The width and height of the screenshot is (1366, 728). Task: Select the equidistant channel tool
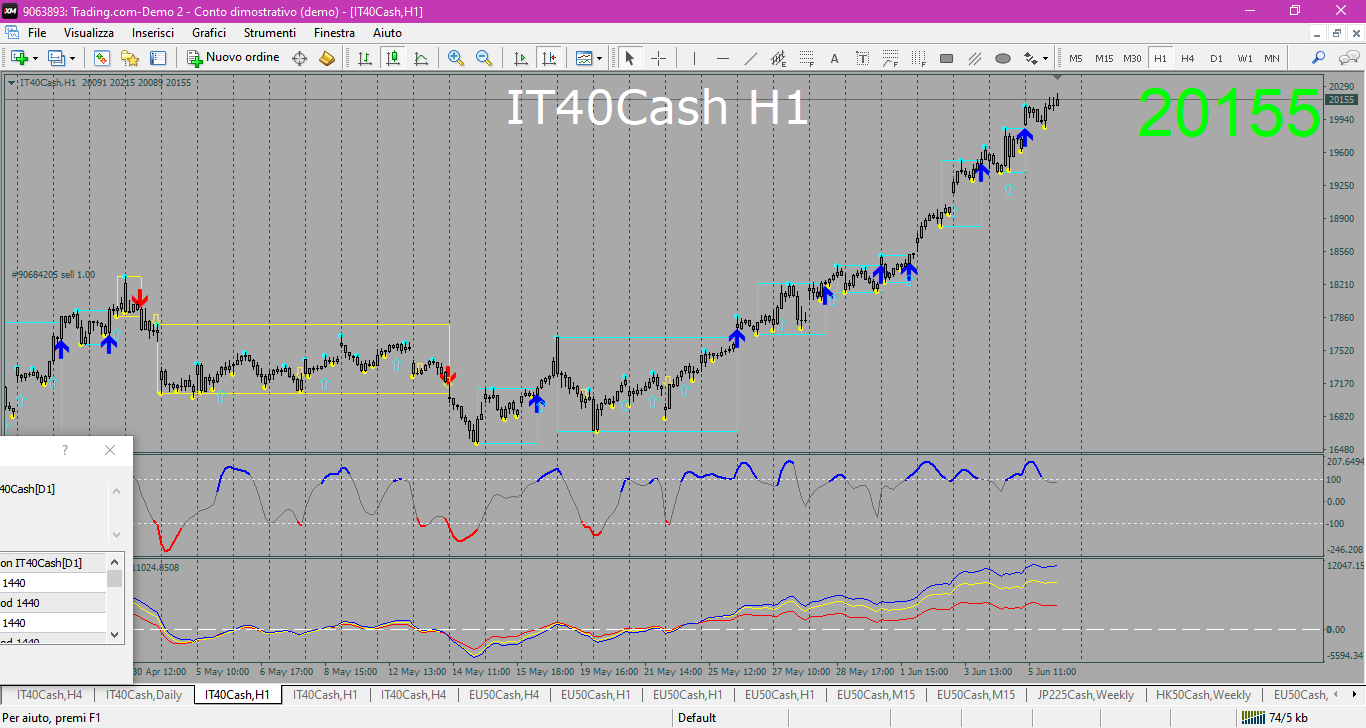tap(778, 58)
